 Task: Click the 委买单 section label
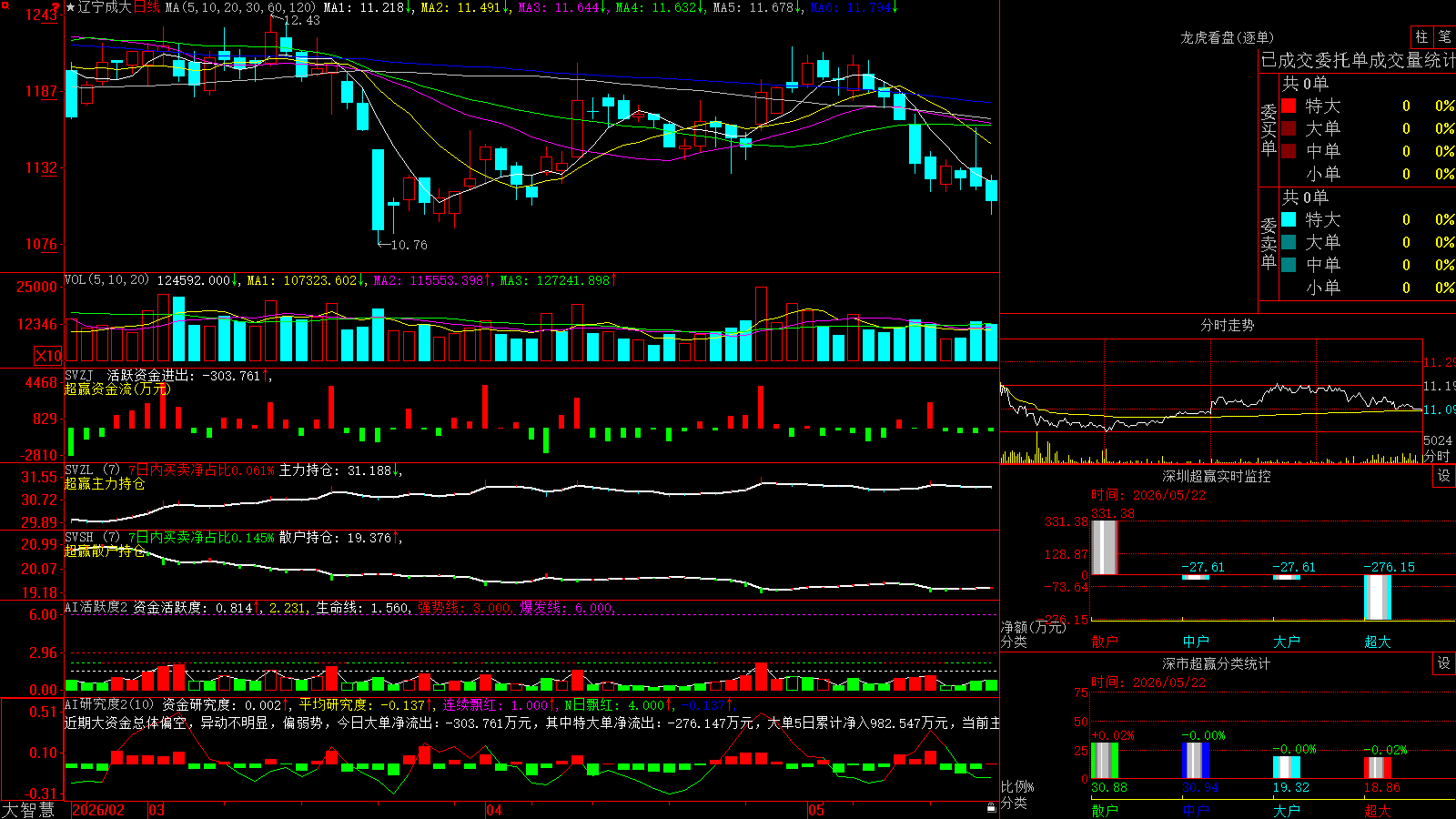coord(1269,130)
